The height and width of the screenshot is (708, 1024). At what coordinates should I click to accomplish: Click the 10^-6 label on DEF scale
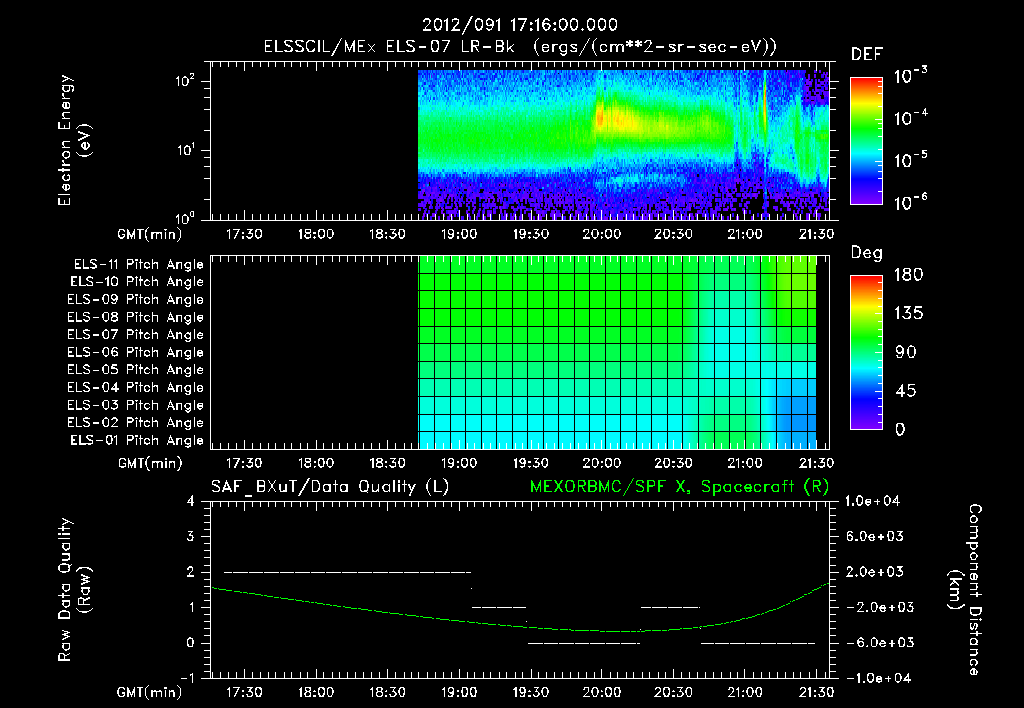[910, 202]
